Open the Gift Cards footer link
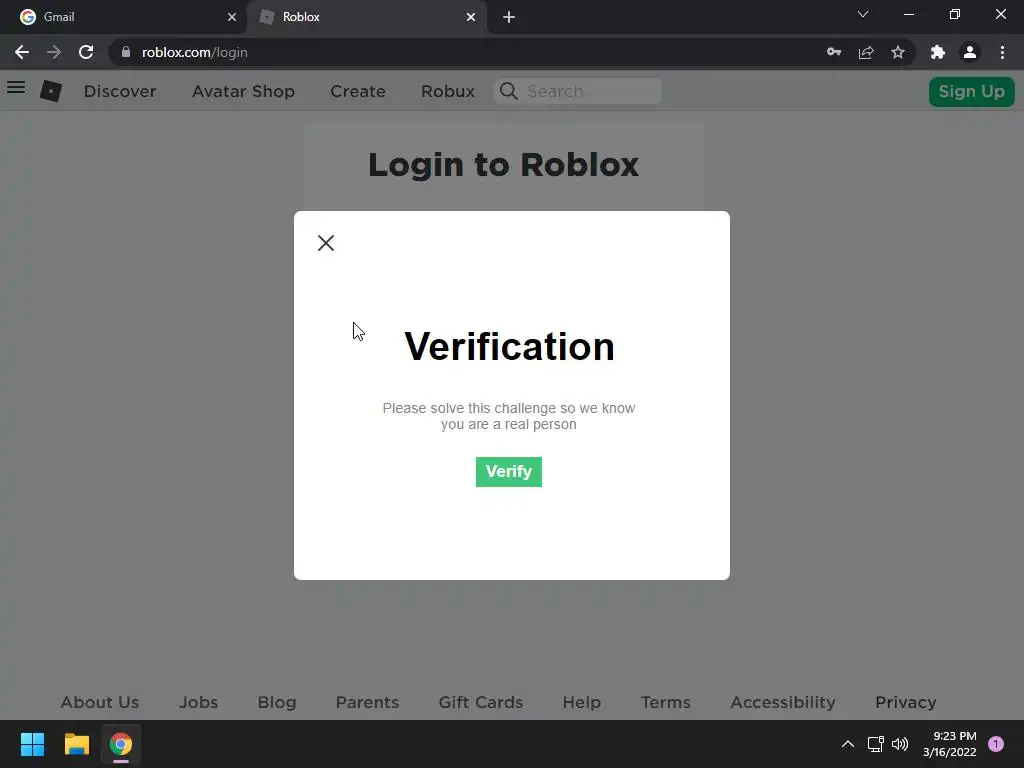The height and width of the screenshot is (768, 1024). tap(481, 702)
